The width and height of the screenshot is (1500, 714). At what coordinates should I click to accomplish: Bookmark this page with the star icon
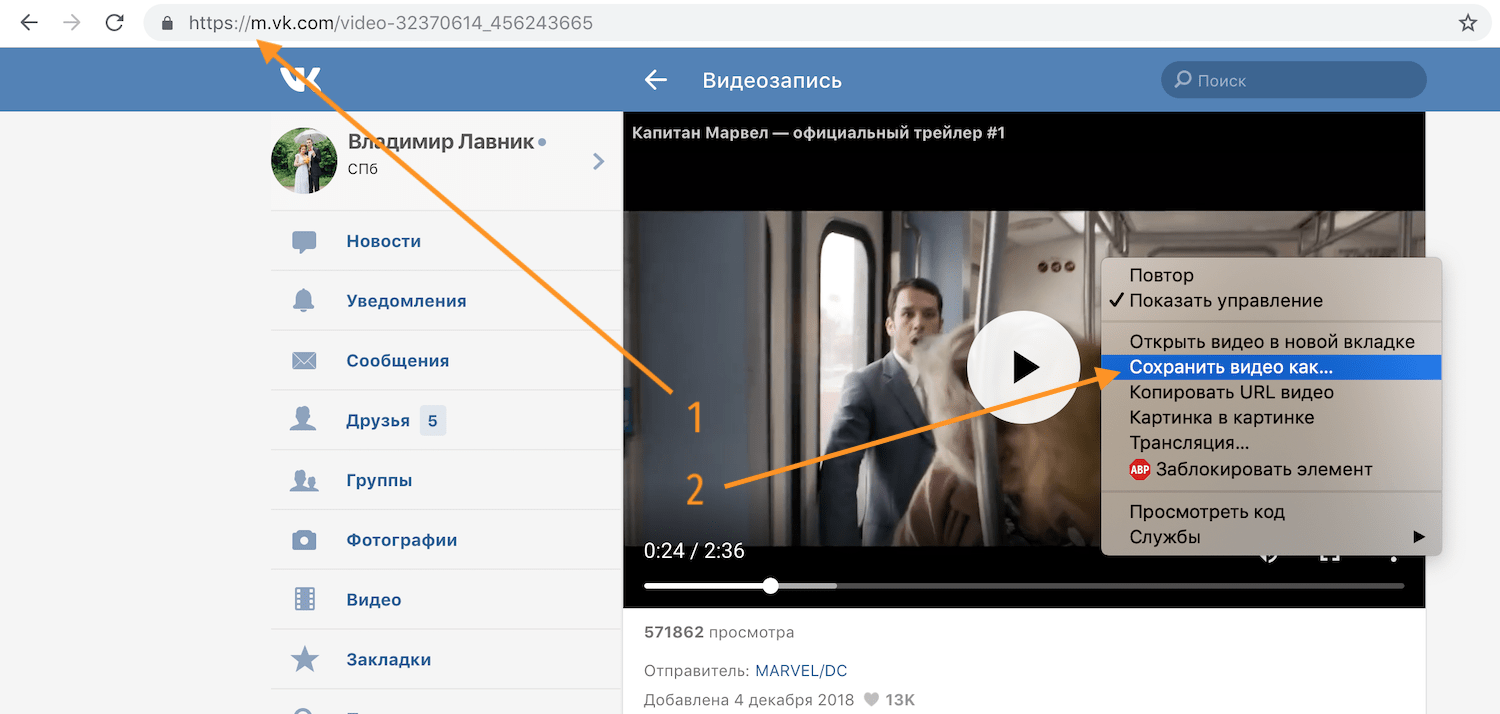1468,23
